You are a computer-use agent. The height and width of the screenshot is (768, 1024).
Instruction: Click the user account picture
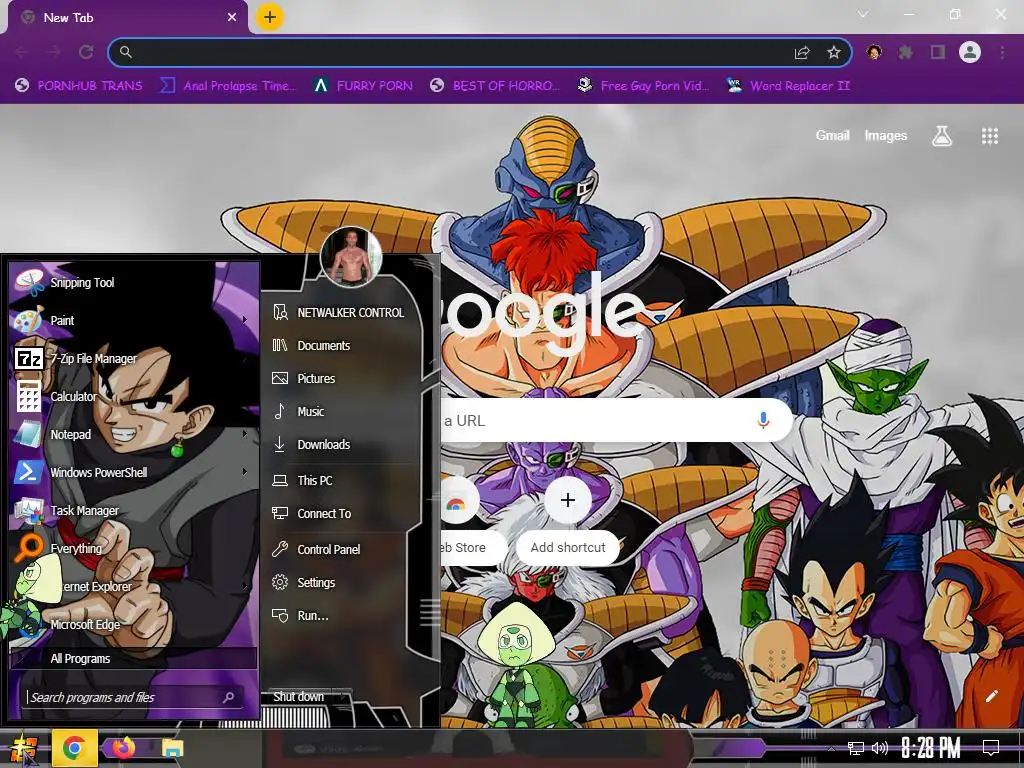[351, 257]
